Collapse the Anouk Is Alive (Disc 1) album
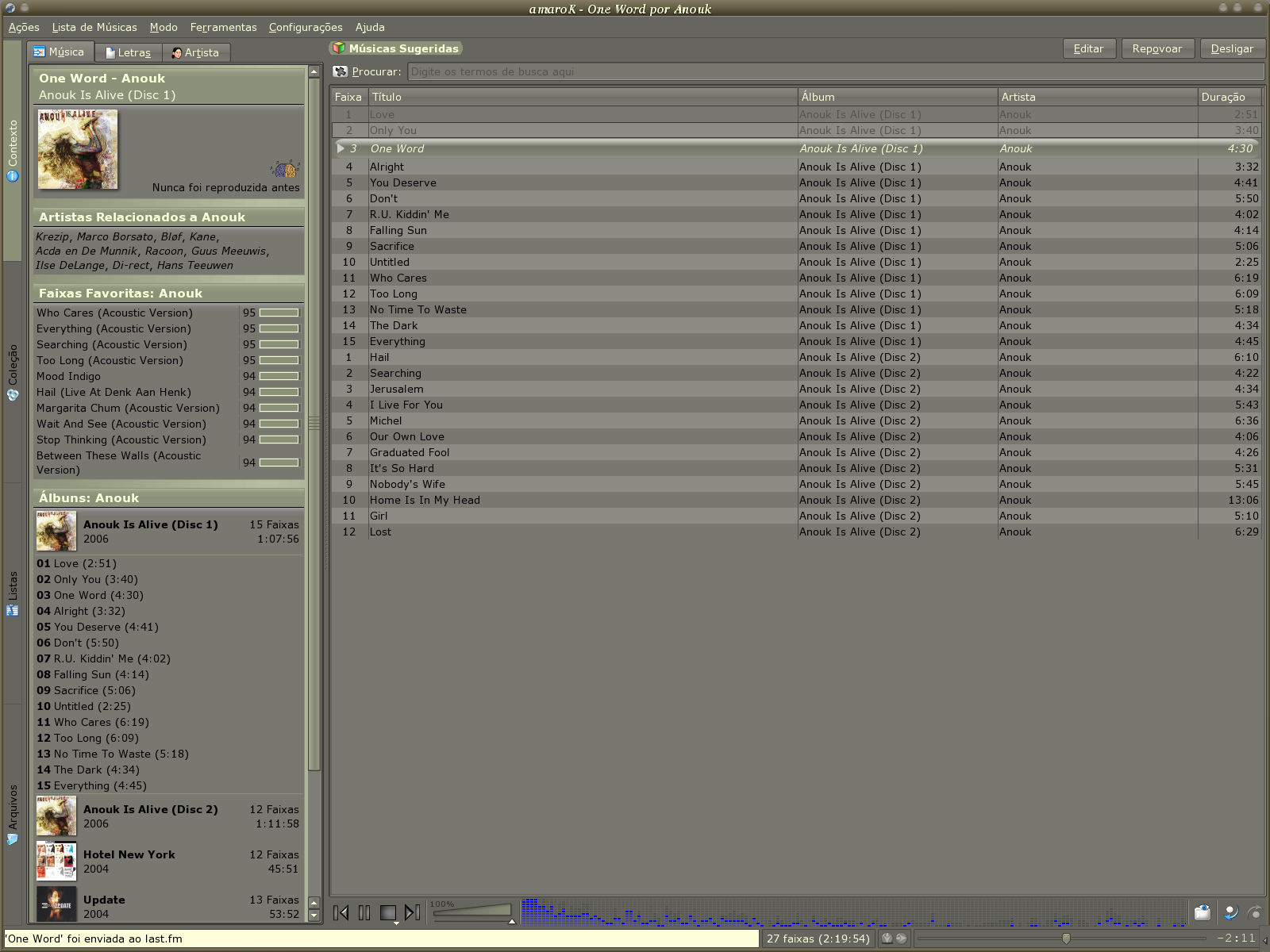The image size is (1270, 952). (x=167, y=532)
